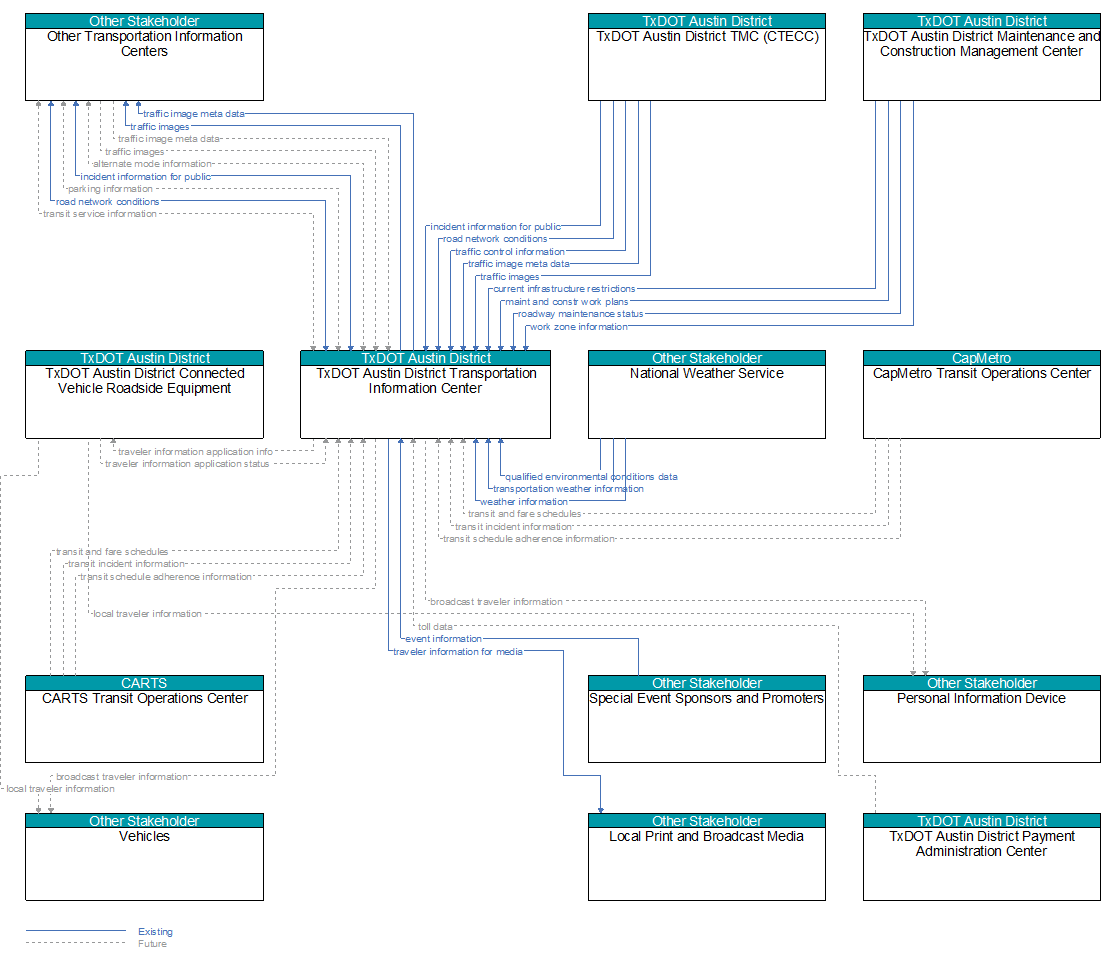
Task: Click the 'transit service information' label
Action: [x=100, y=214]
